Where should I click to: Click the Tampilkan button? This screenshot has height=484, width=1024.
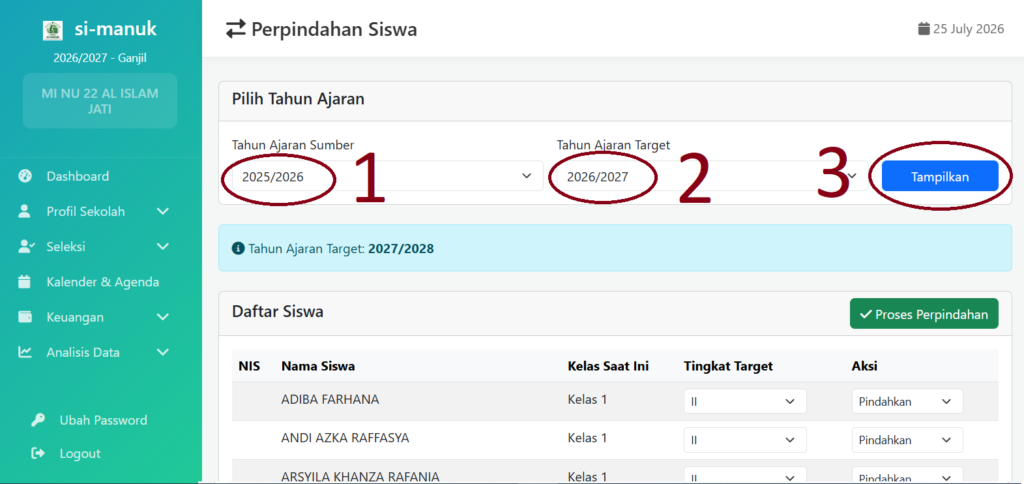(940, 176)
